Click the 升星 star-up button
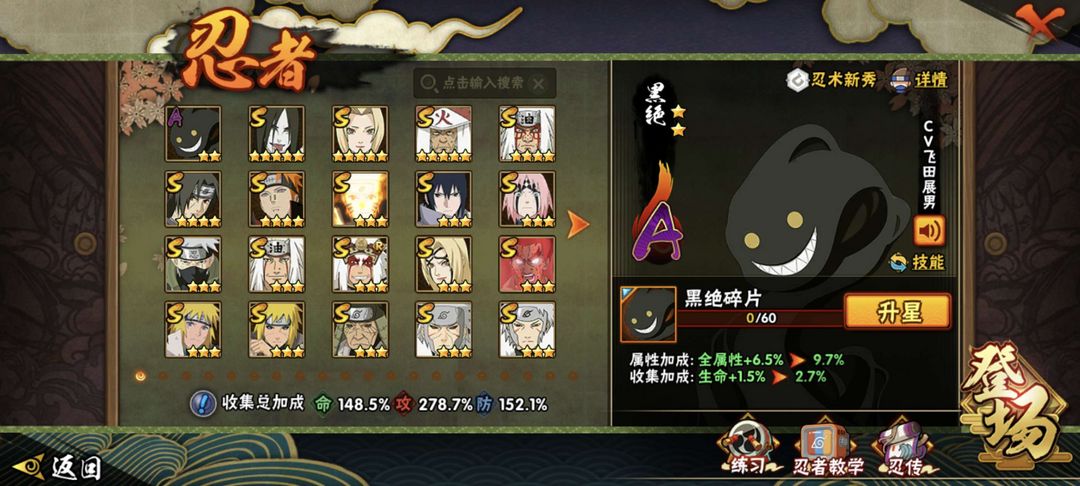This screenshot has width=1080, height=486. (x=897, y=311)
